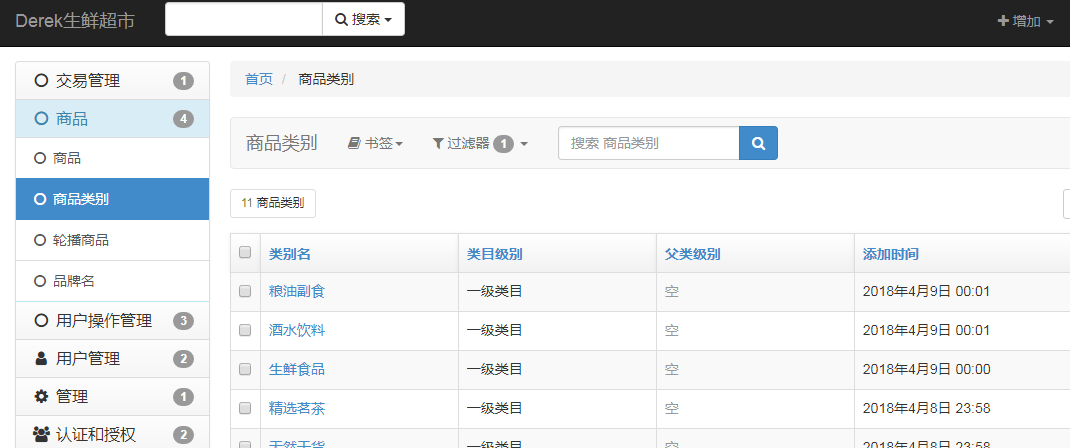Click the blue search button beside 搜索 商品类别
The width and height of the screenshot is (1070, 448).
(758, 143)
